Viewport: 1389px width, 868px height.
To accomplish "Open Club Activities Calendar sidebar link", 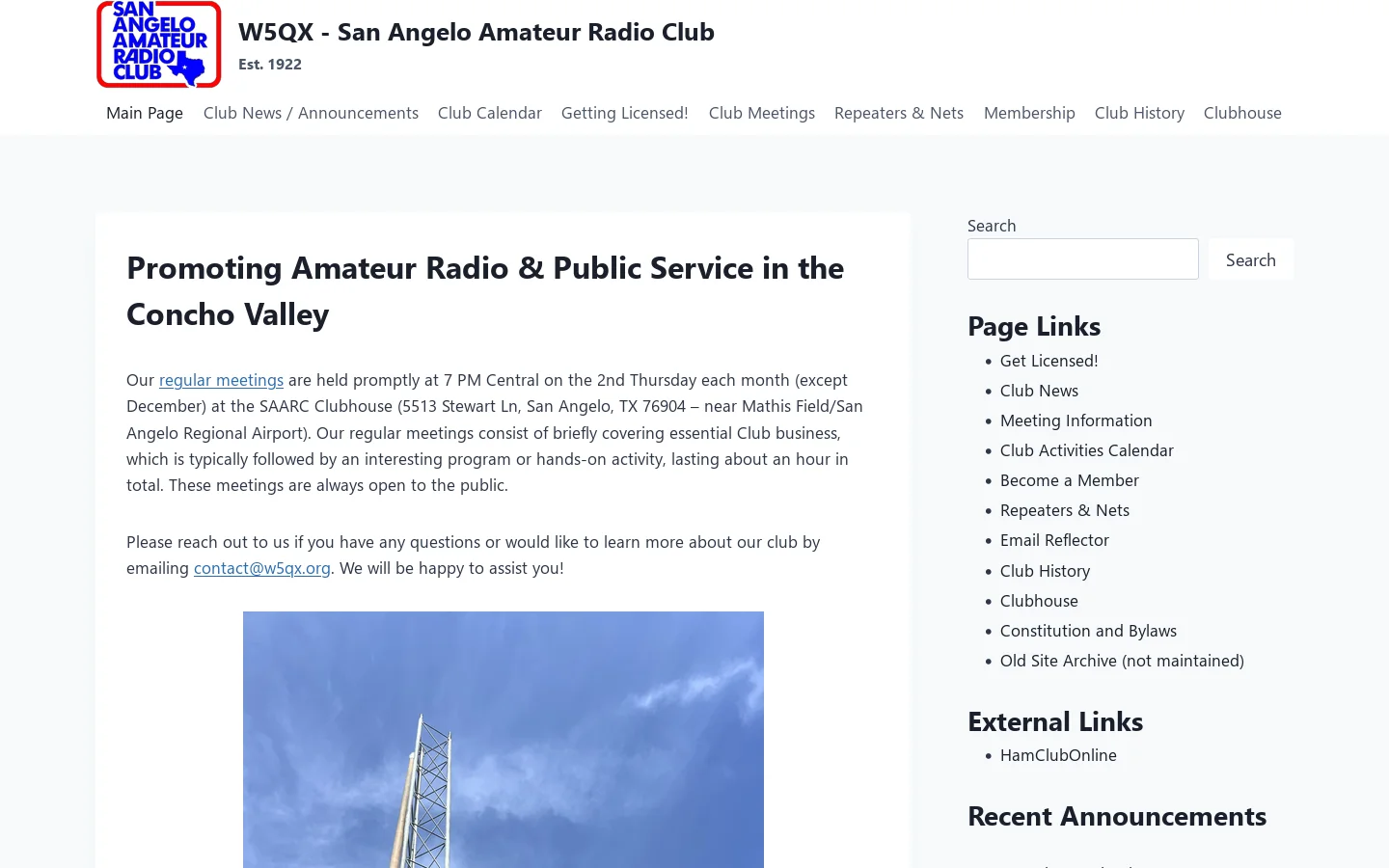I will click(1087, 450).
